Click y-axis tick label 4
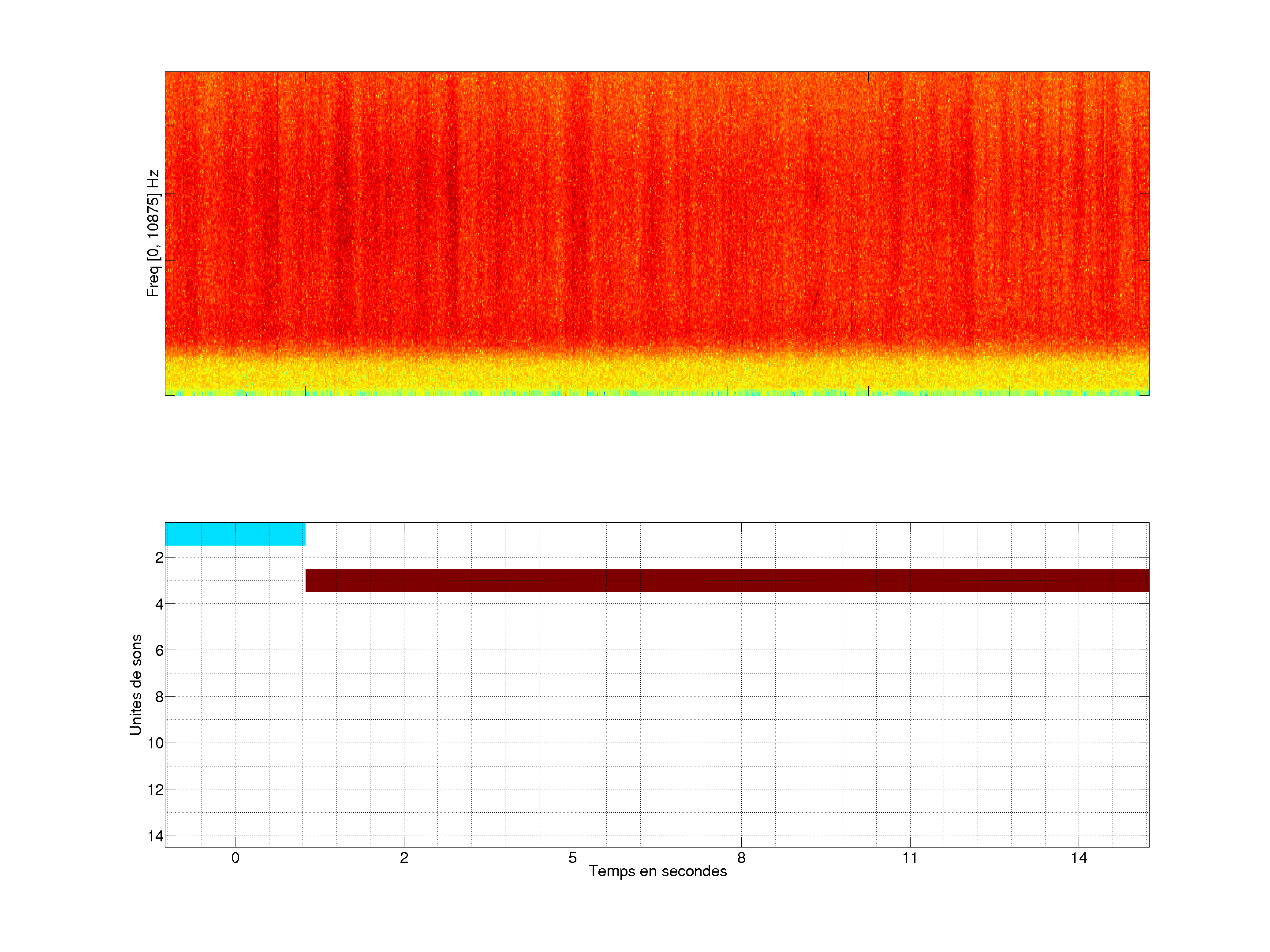Image resolution: width=1270 pixels, height=952 pixels. [159, 604]
